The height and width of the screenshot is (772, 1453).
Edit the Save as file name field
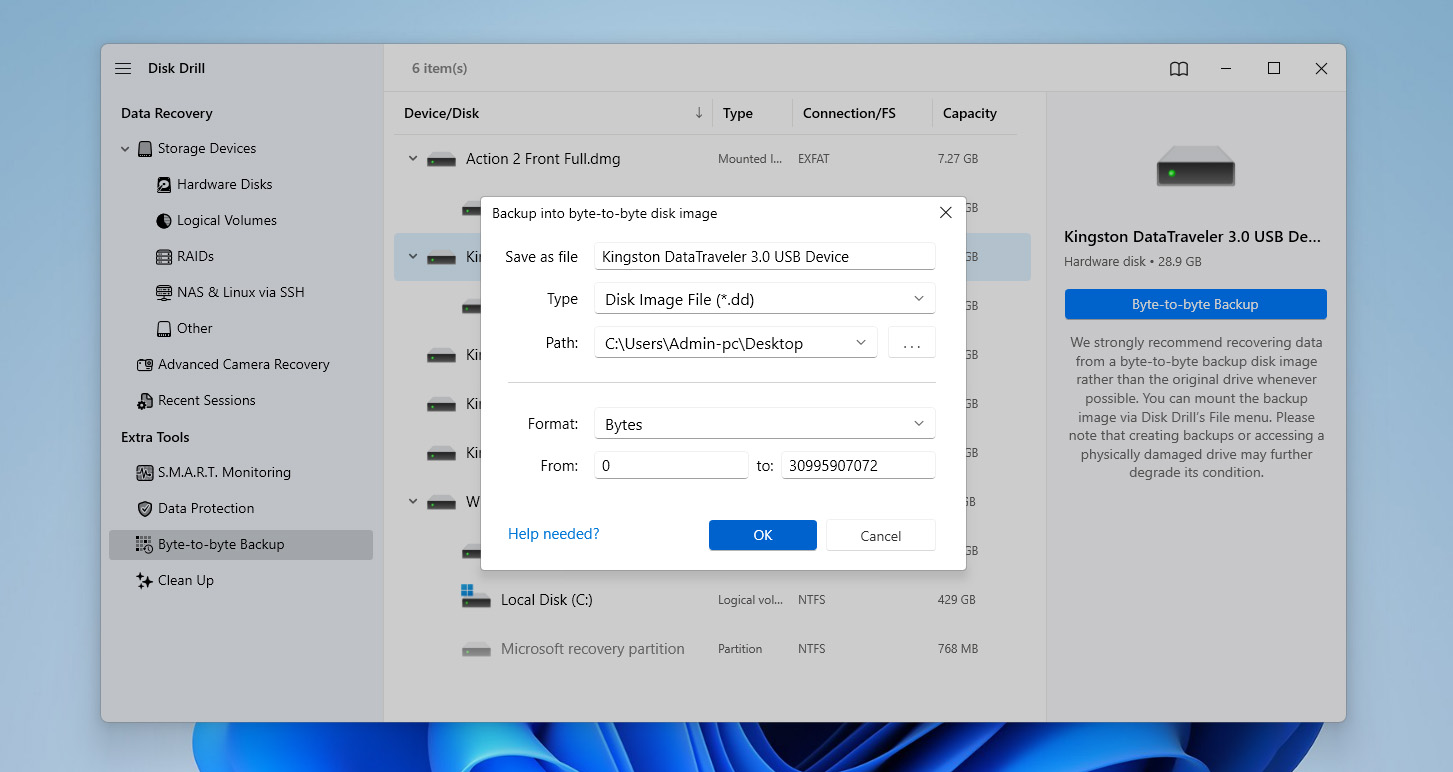click(764, 256)
